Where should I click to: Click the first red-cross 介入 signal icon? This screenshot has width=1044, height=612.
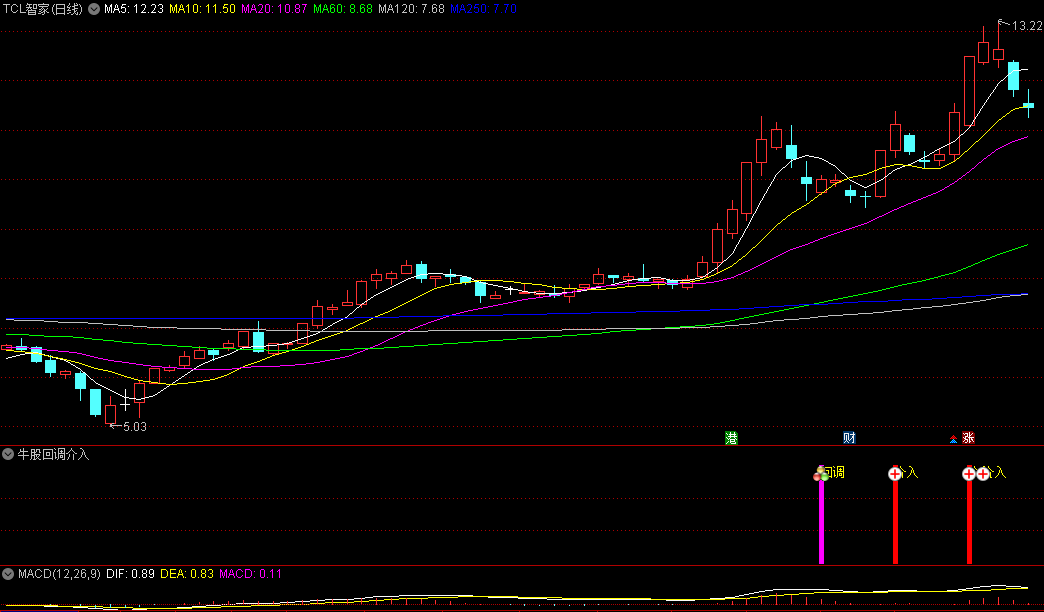click(x=895, y=473)
